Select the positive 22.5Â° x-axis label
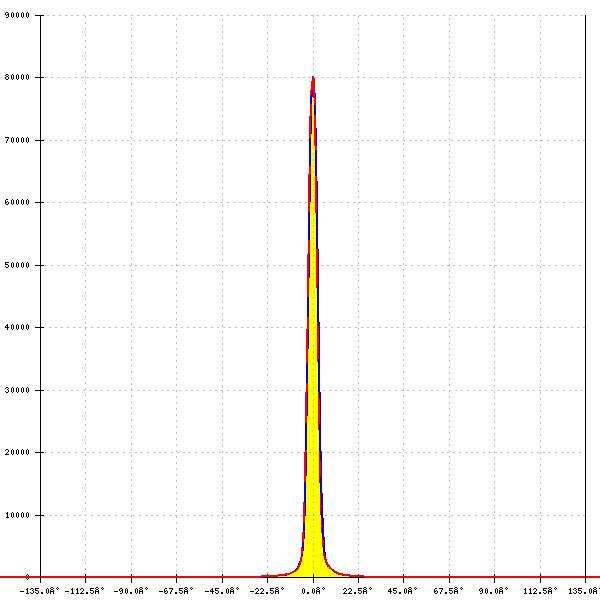 tap(357, 591)
